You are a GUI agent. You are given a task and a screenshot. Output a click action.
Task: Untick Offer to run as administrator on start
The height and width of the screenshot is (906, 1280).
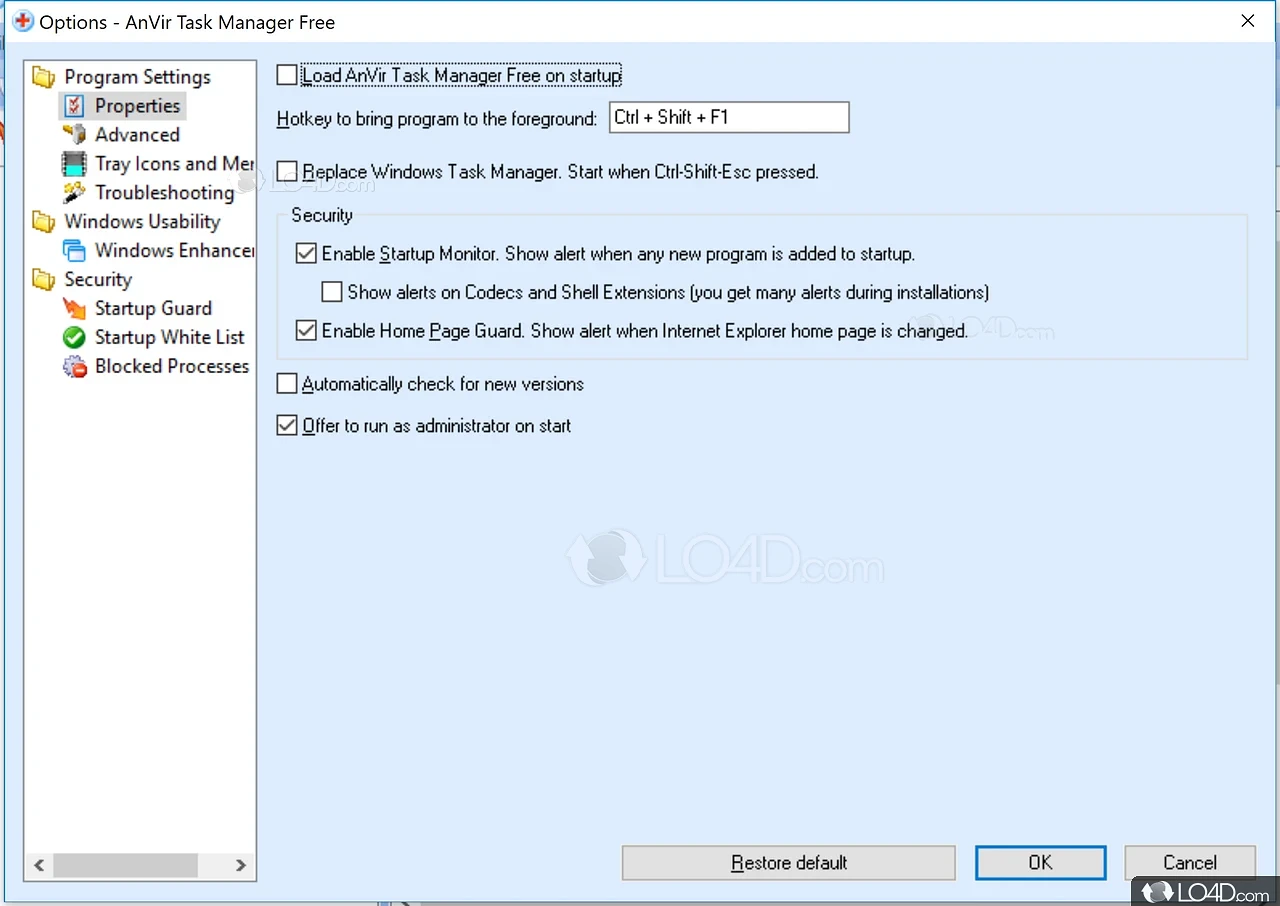pos(287,426)
